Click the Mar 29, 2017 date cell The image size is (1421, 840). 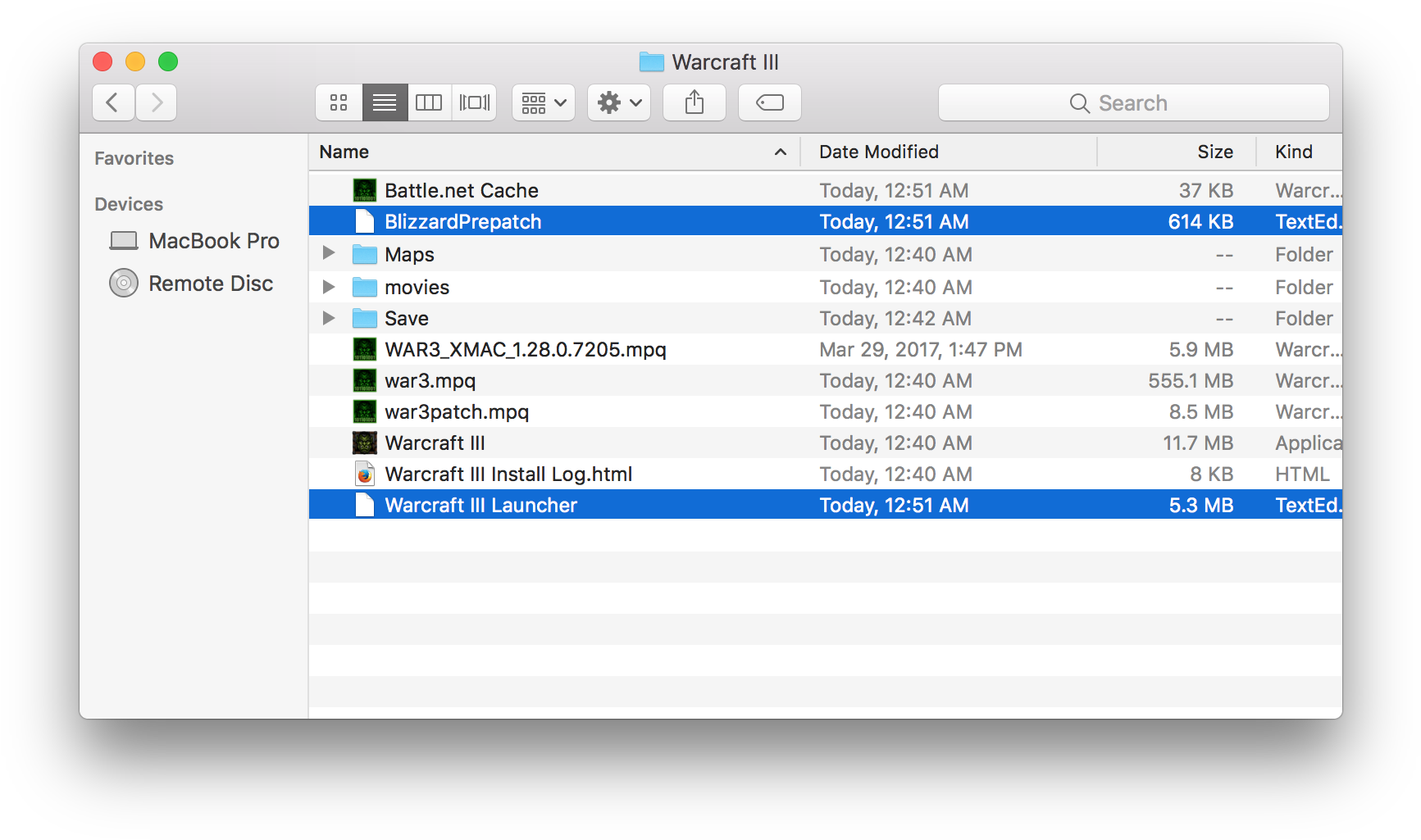921,350
